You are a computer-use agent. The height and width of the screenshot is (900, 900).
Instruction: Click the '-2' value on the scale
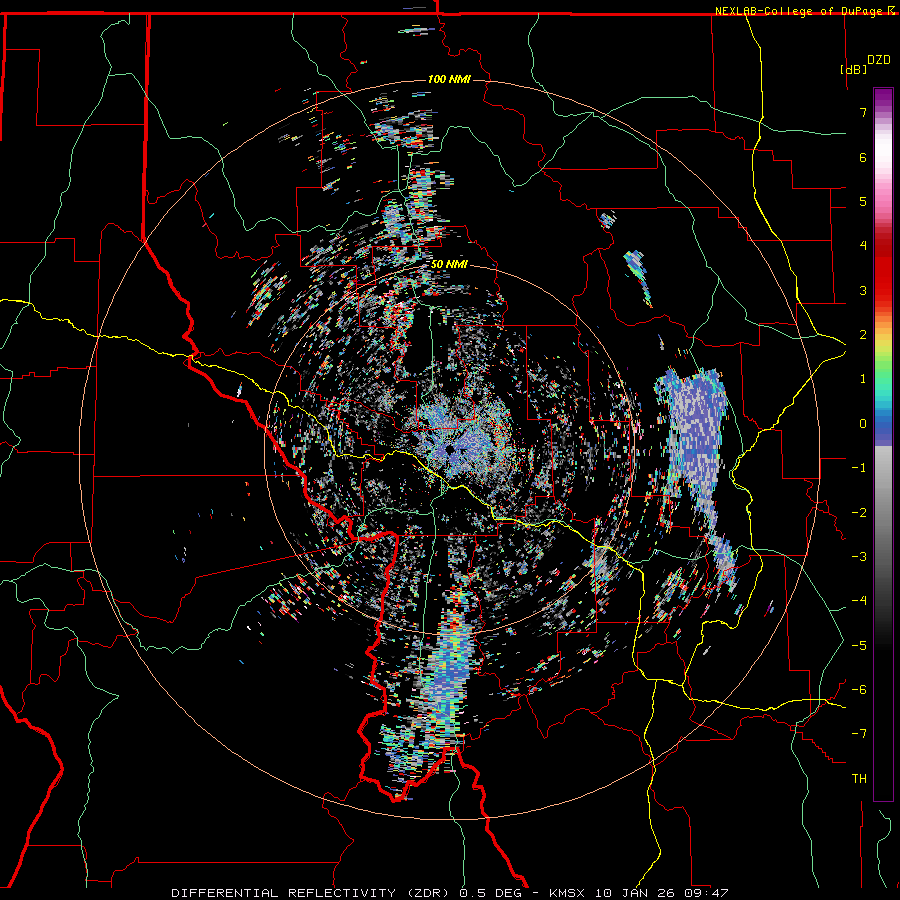(859, 513)
